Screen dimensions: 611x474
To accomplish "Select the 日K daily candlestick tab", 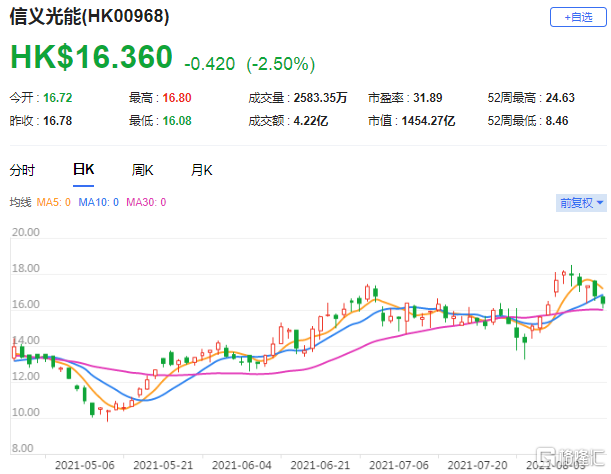I will click(x=83, y=170).
